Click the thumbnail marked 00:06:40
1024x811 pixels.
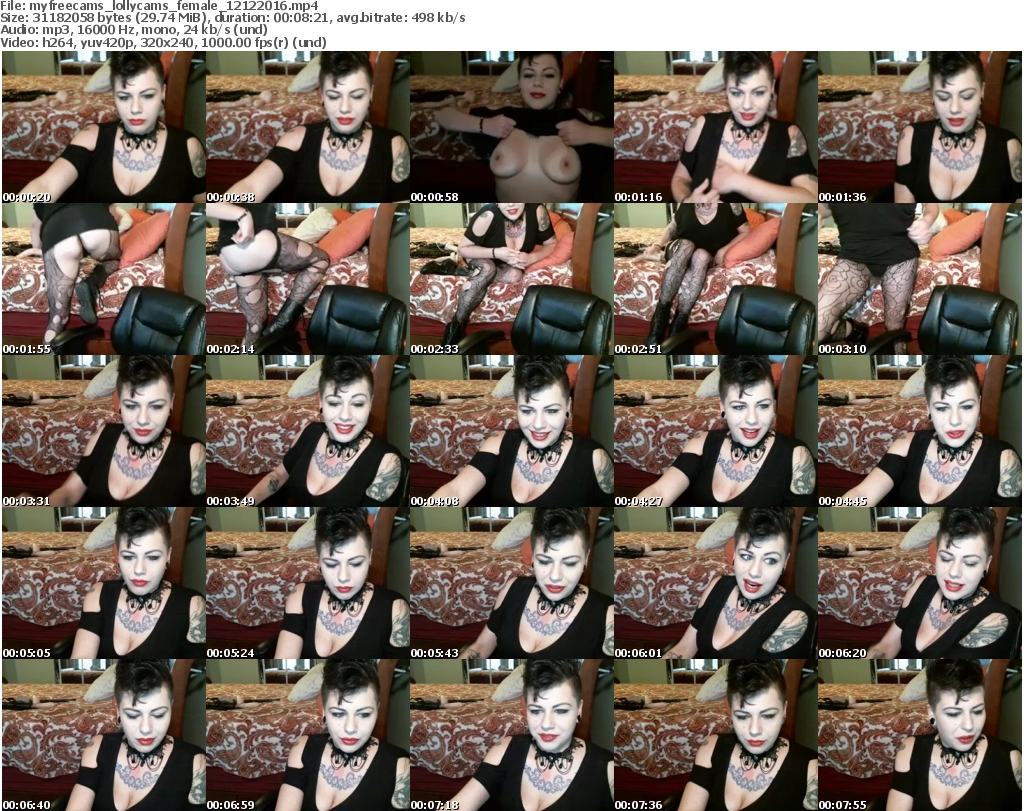[x=104, y=735]
